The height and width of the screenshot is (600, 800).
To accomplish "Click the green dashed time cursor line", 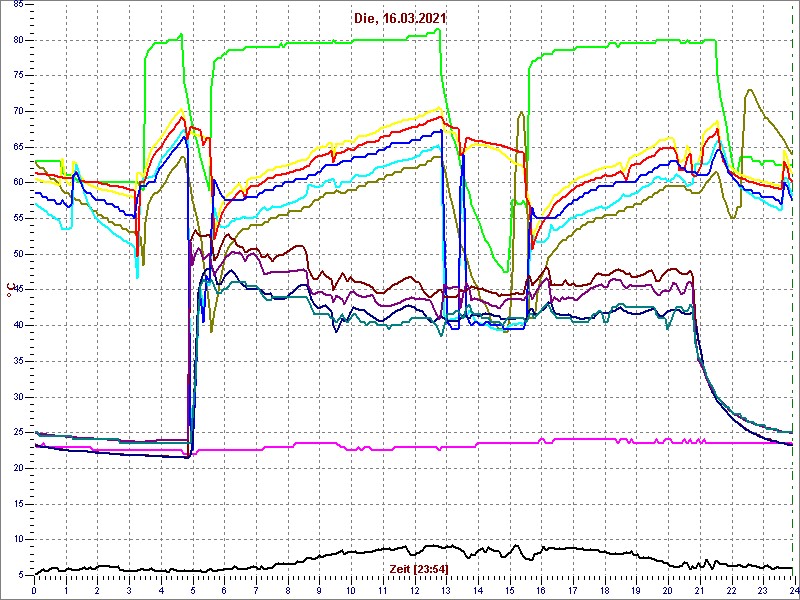I will (792, 288).
